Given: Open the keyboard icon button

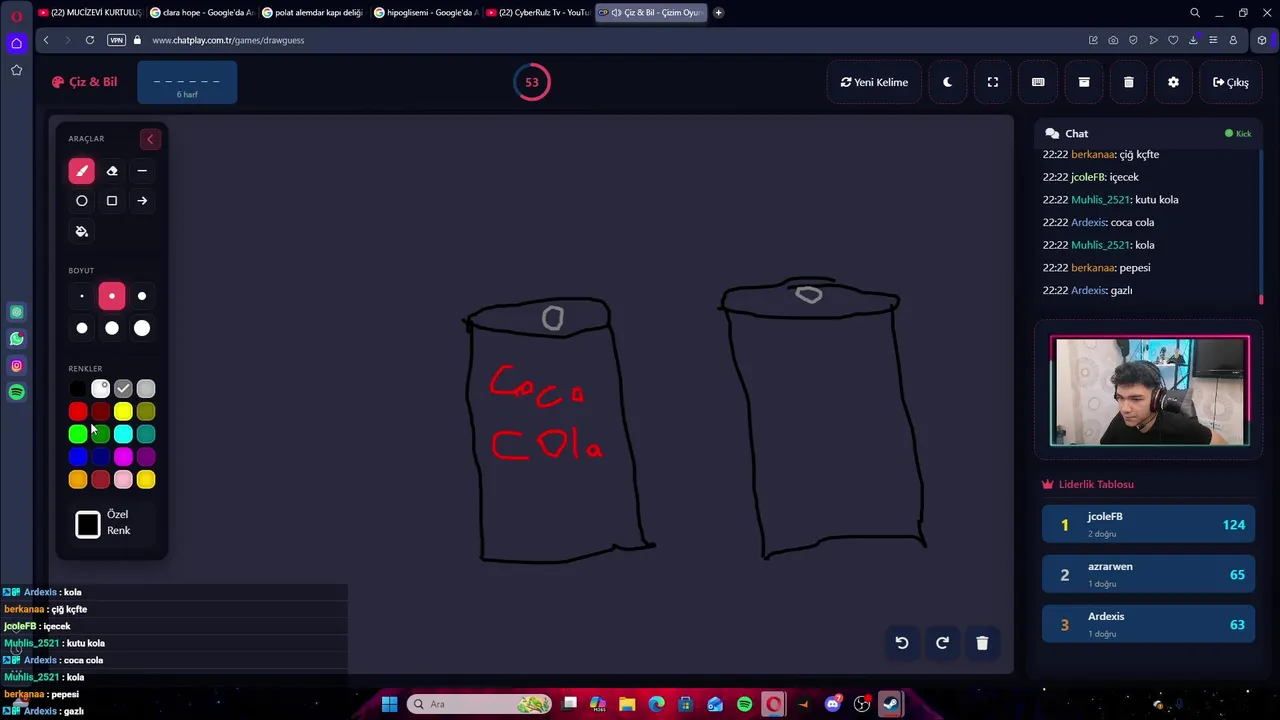Looking at the screenshot, I should click(x=1038, y=82).
